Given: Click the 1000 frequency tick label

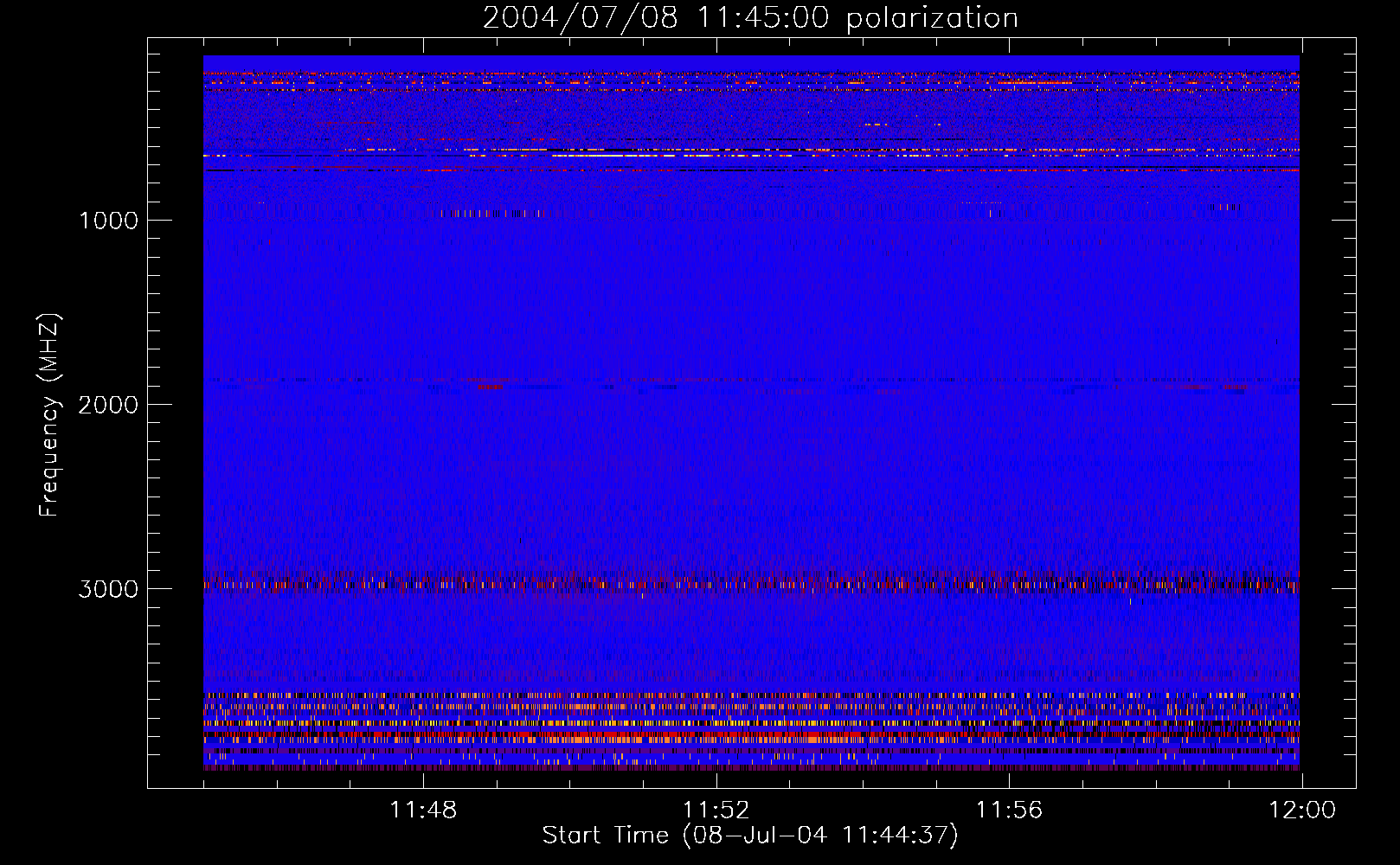Looking at the screenshot, I should (108, 221).
